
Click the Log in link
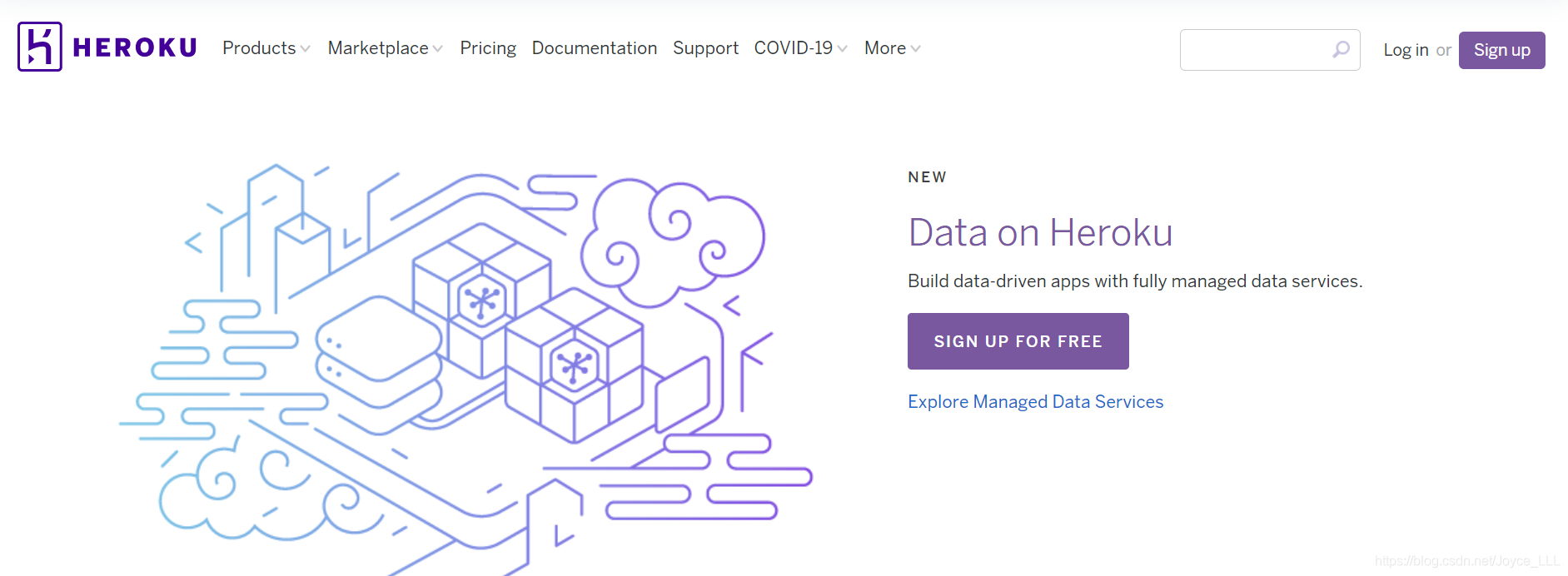point(1406,50)
